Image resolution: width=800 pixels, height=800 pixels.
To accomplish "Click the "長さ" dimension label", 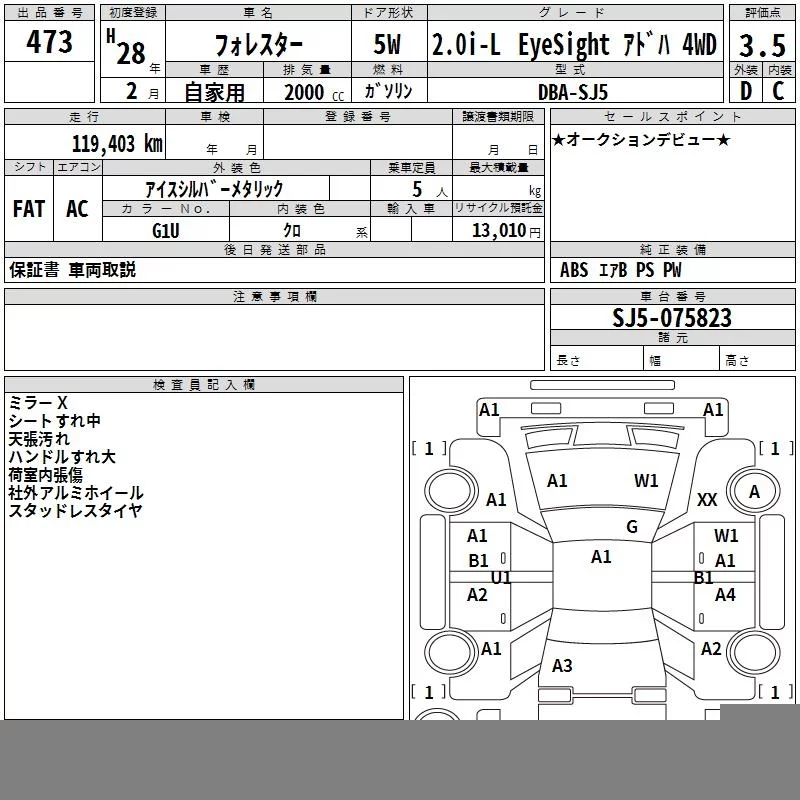I will pos(568,360).
